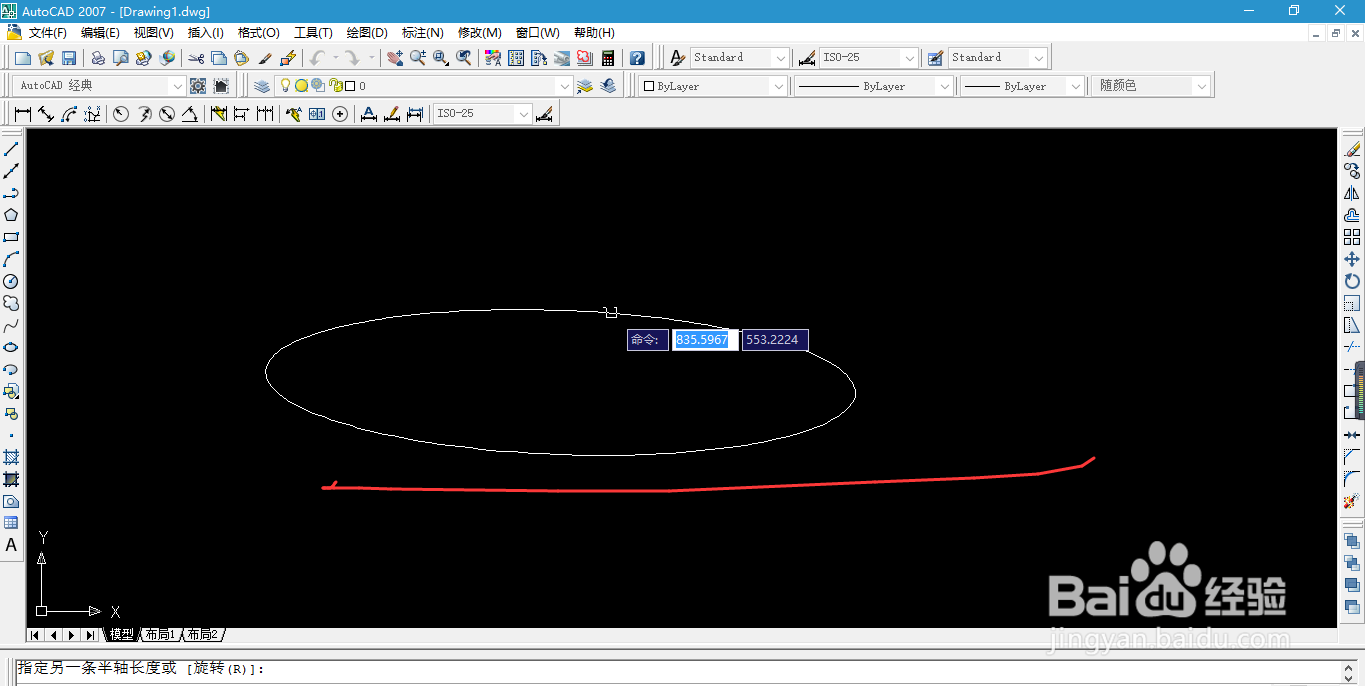Switch to the 布局2 tab

coord(202,635)
